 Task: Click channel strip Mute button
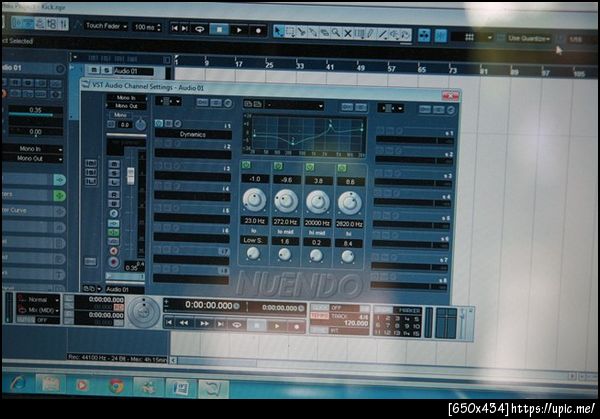(114, 165)
